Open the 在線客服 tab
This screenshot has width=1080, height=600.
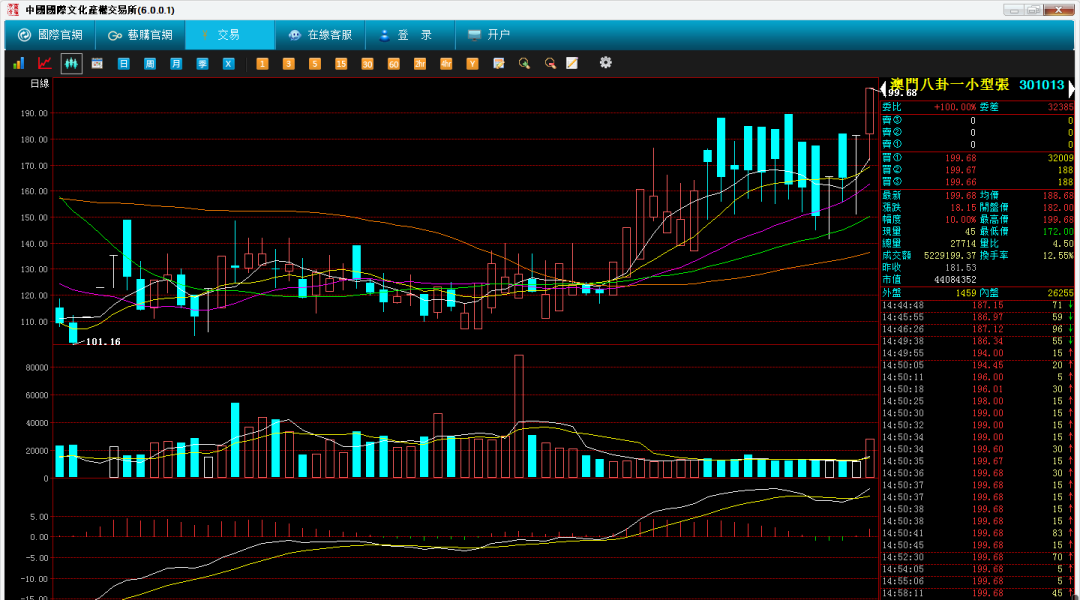point(320,34)
